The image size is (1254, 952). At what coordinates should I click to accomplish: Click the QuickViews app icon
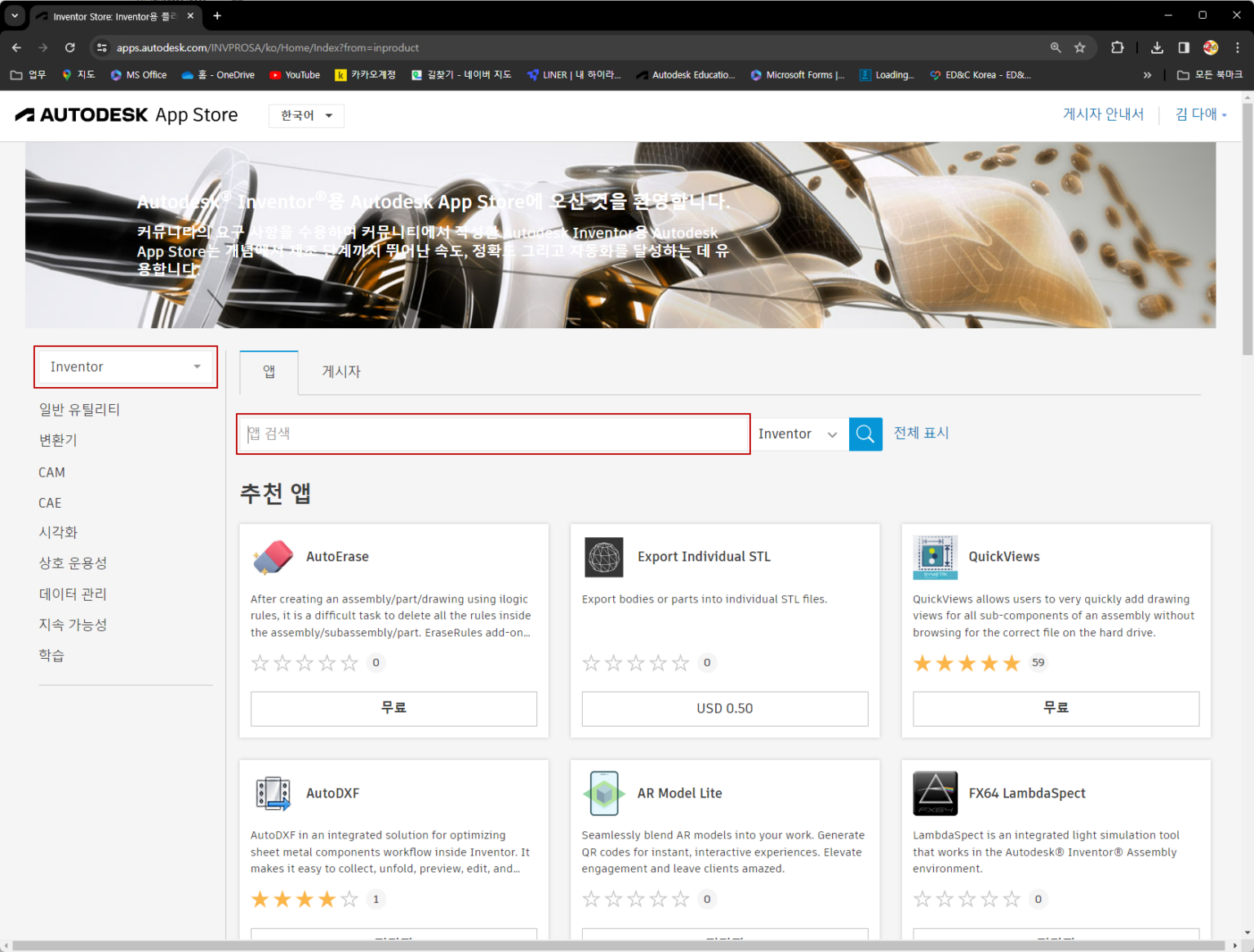[935, 558]
